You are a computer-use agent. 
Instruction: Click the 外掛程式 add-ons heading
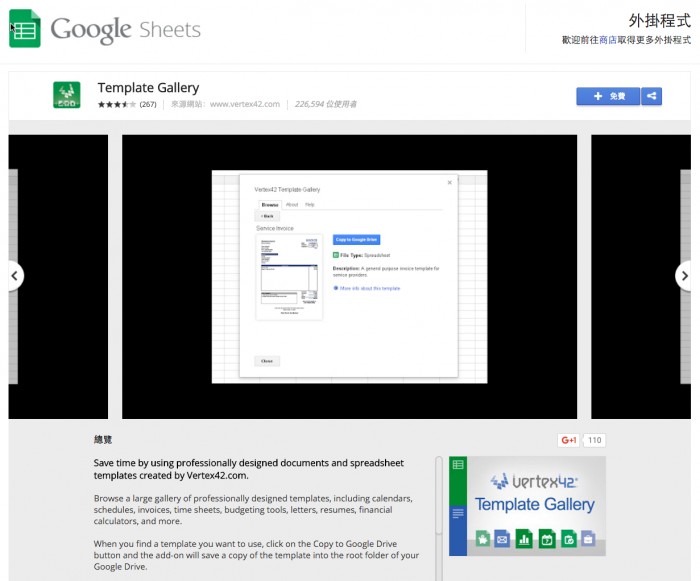[659, 21]
